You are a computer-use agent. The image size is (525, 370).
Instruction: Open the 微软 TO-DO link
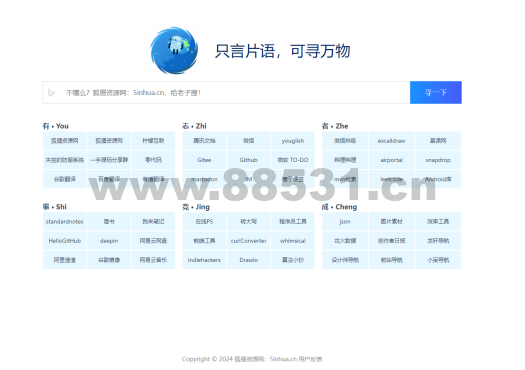[293, 160]
